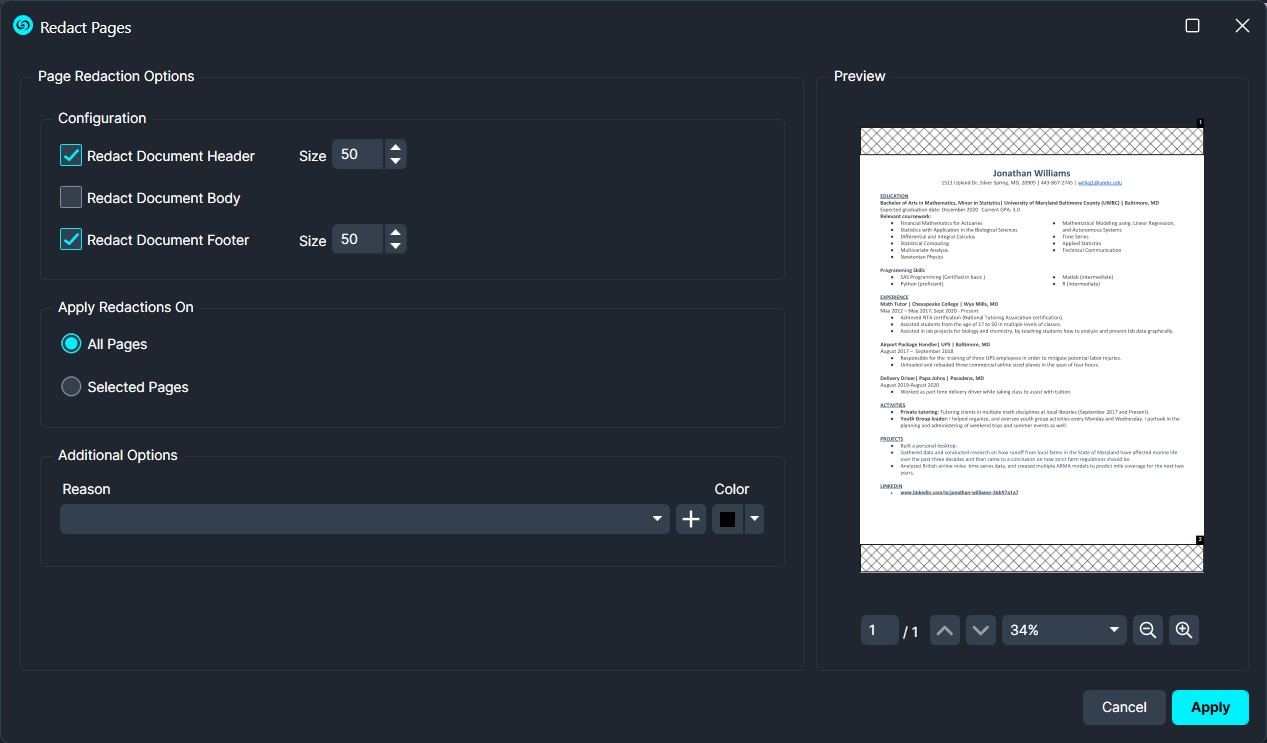The image size is (1267, 743).
Task: Uncheck Redact Document Header checkbox
Action: coord(71,156)
